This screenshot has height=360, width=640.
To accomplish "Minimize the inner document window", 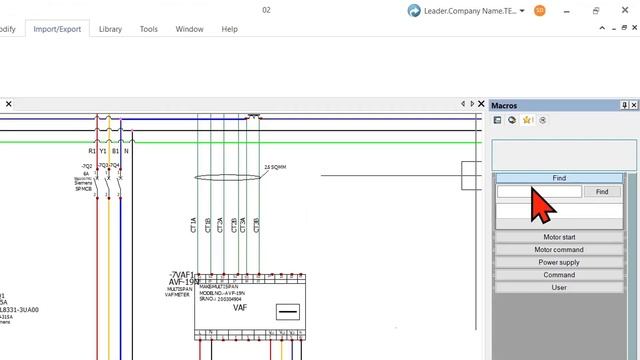I will click(614, 29).
